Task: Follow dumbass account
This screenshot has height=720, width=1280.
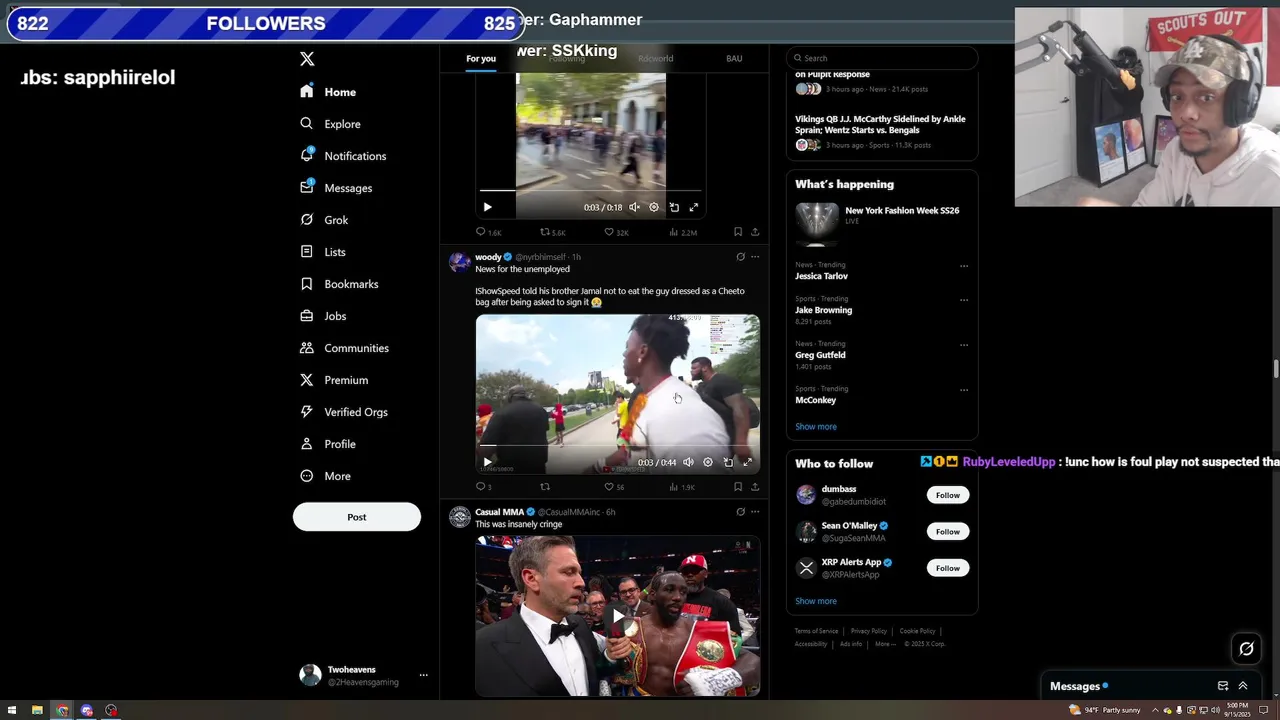Action: pyautogui.click(x=948, y=495)
